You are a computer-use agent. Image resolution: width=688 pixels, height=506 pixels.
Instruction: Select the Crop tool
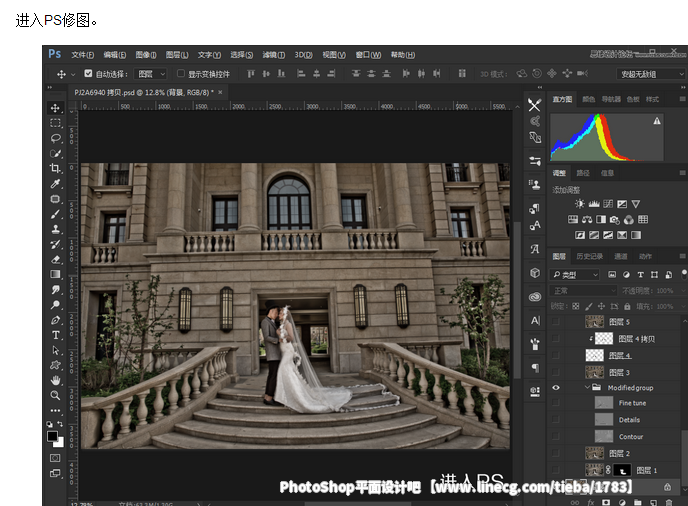pyautogui.click(x=55, y=169)
